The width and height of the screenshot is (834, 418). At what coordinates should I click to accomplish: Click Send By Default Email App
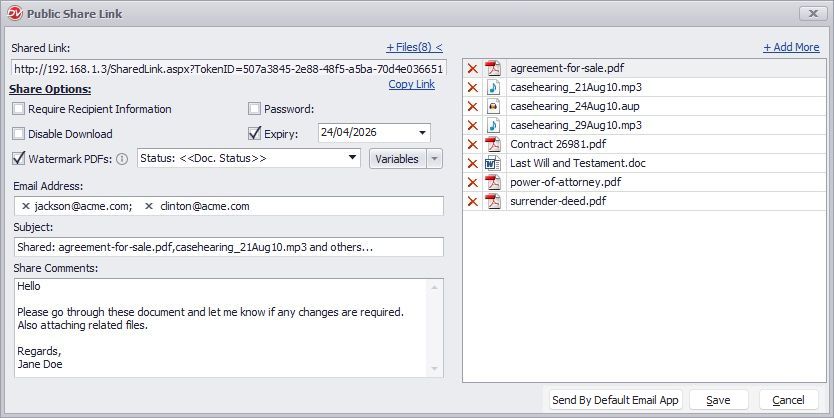click(615, 400)
